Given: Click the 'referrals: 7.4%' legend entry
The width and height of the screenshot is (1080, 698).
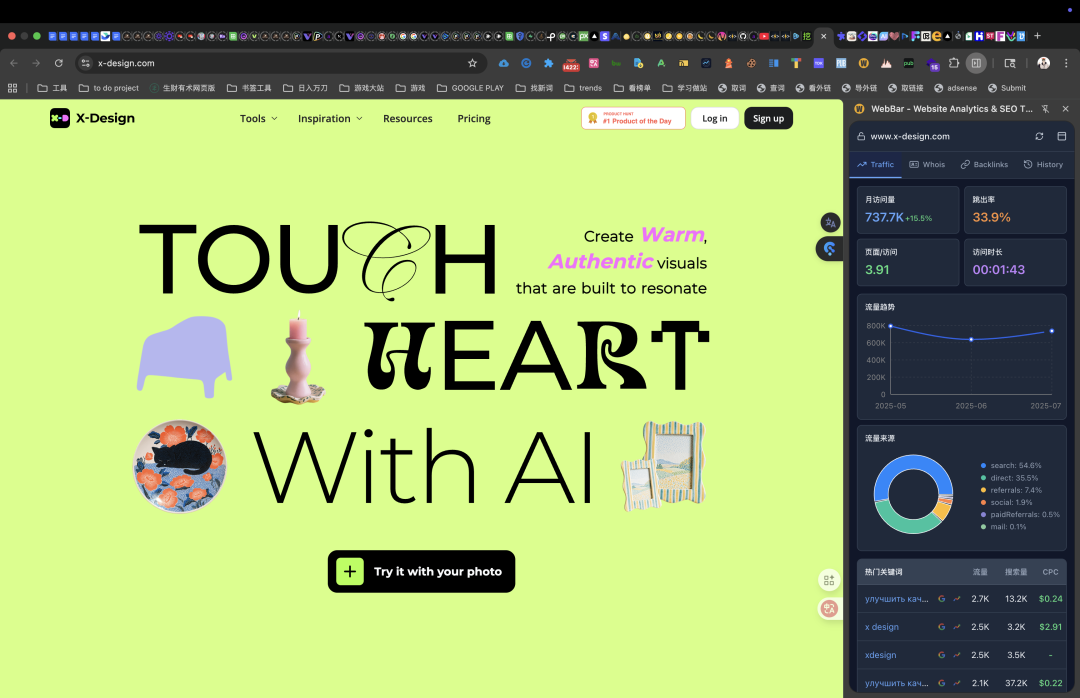Looking at the screenshot, I should (x=1011, y=491).
